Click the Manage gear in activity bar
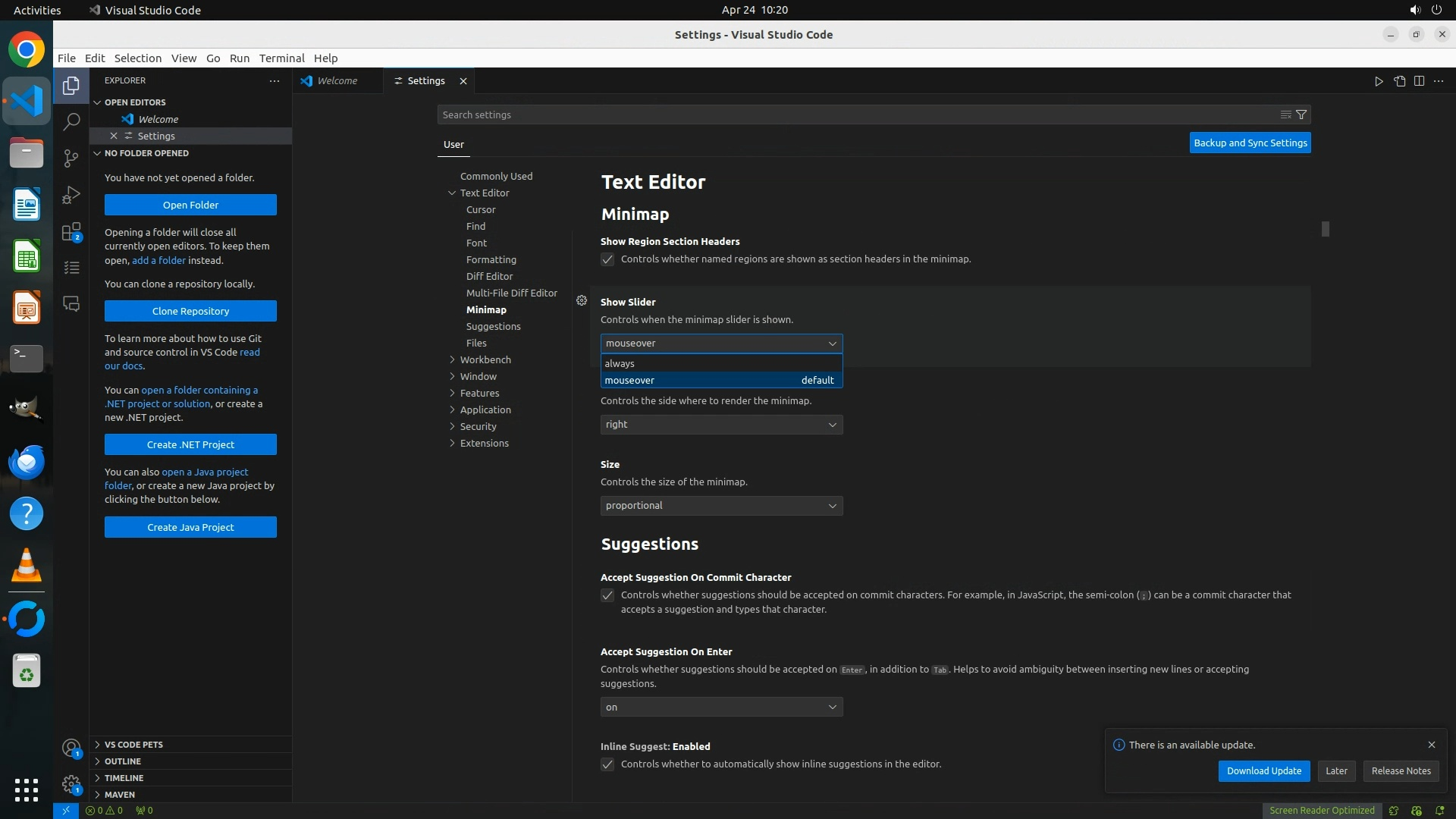The height and width of the screenshot is (819, 1456). [71, 783]
